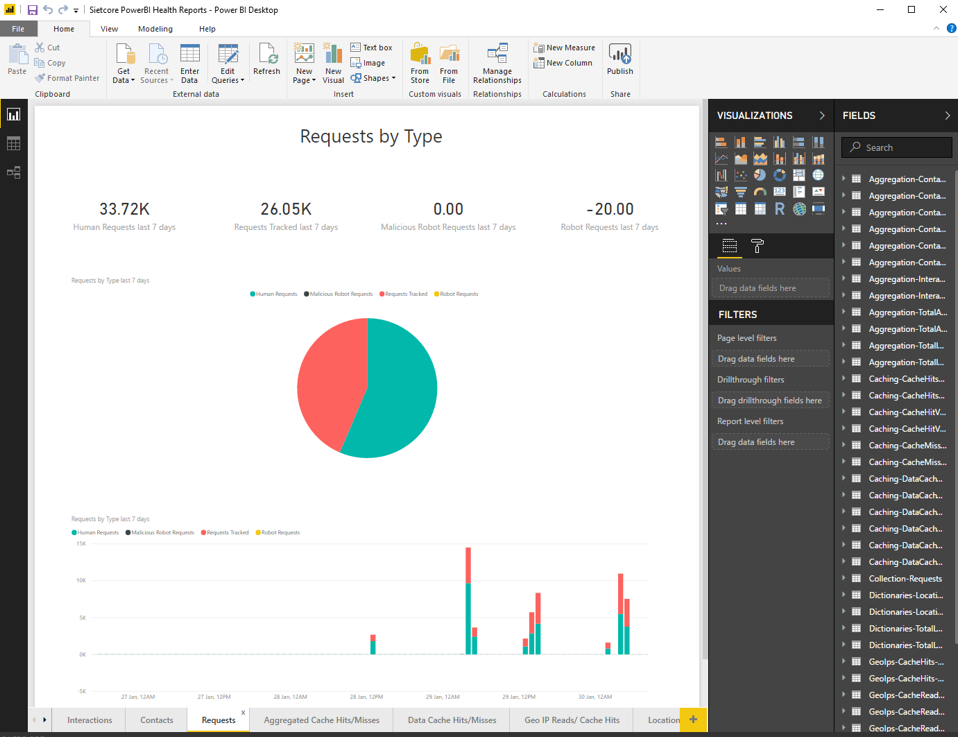Open the Format paint roller pane

(757, 246)
